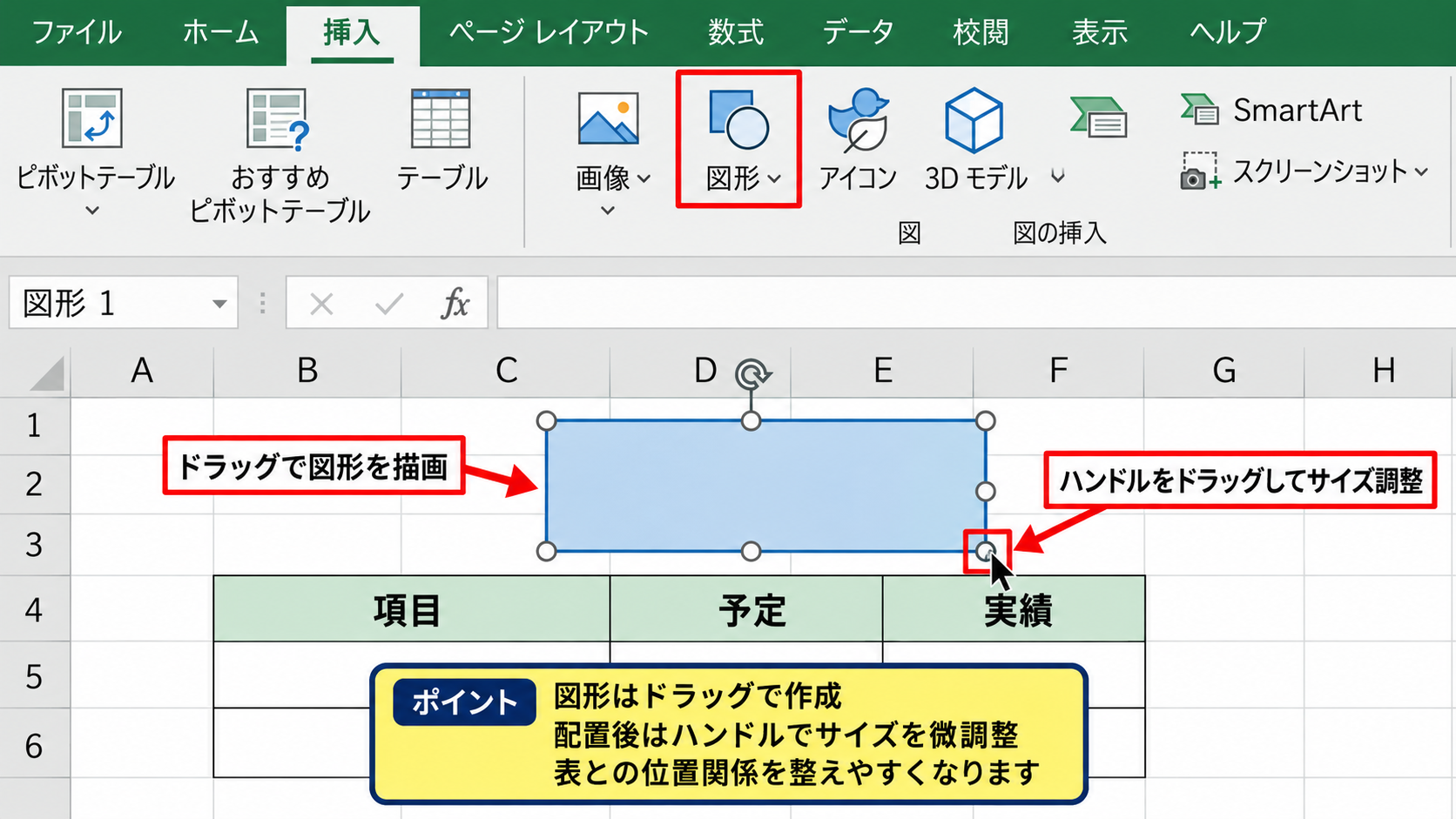Click the Pictures (画像) icon
The height and width of the screenshot is (819, 1456).
[608, 118]
